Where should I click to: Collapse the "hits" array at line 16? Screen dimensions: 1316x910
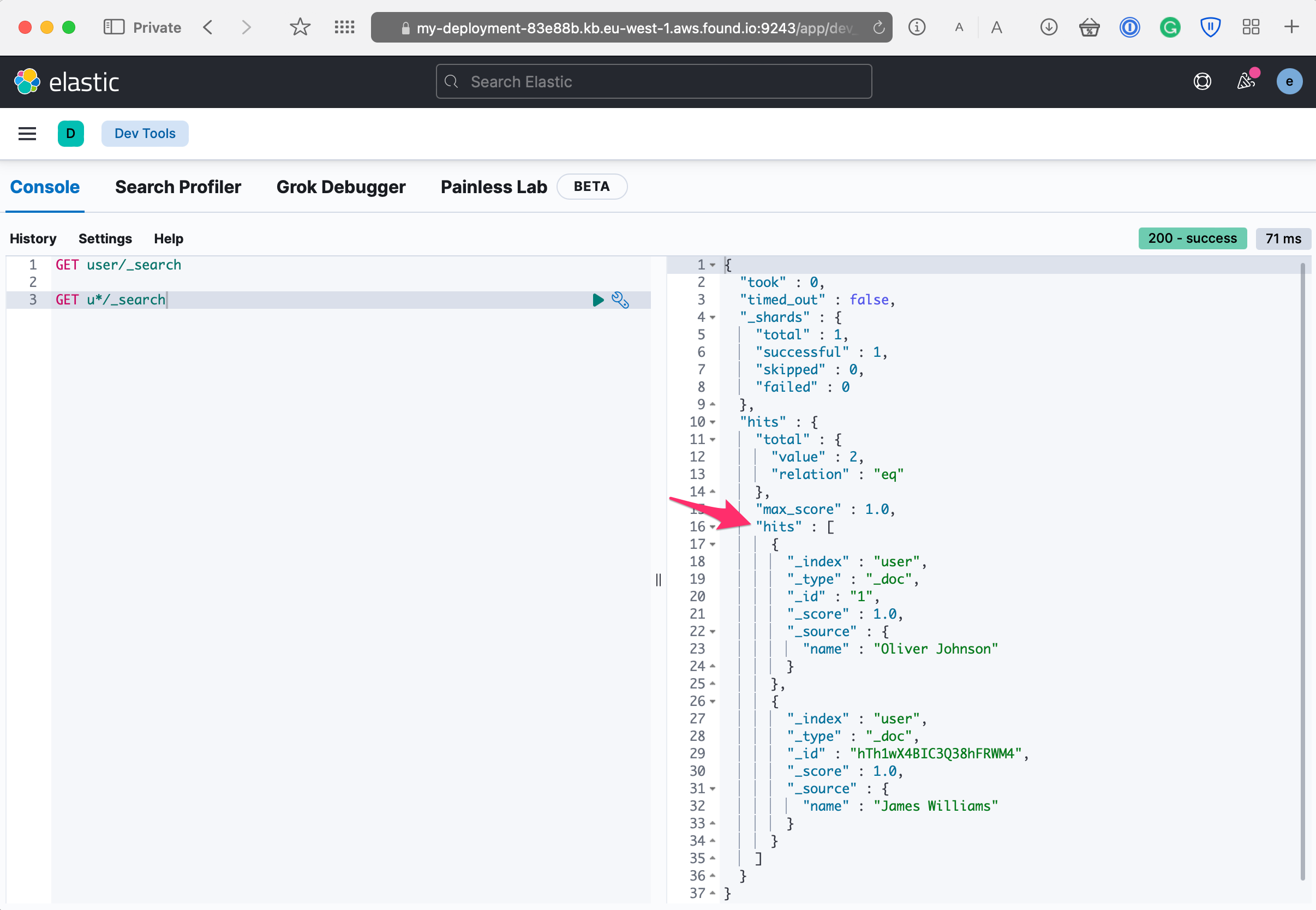pyautogui.click(x=713, y=527)
